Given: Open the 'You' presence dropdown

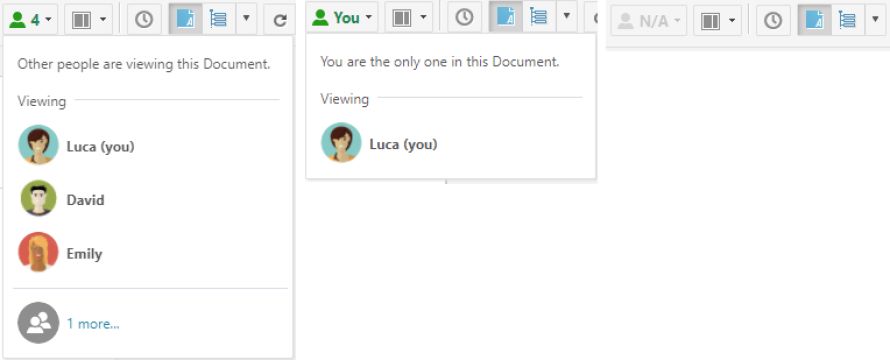Looking at the screenshot, I should [343, 18].
